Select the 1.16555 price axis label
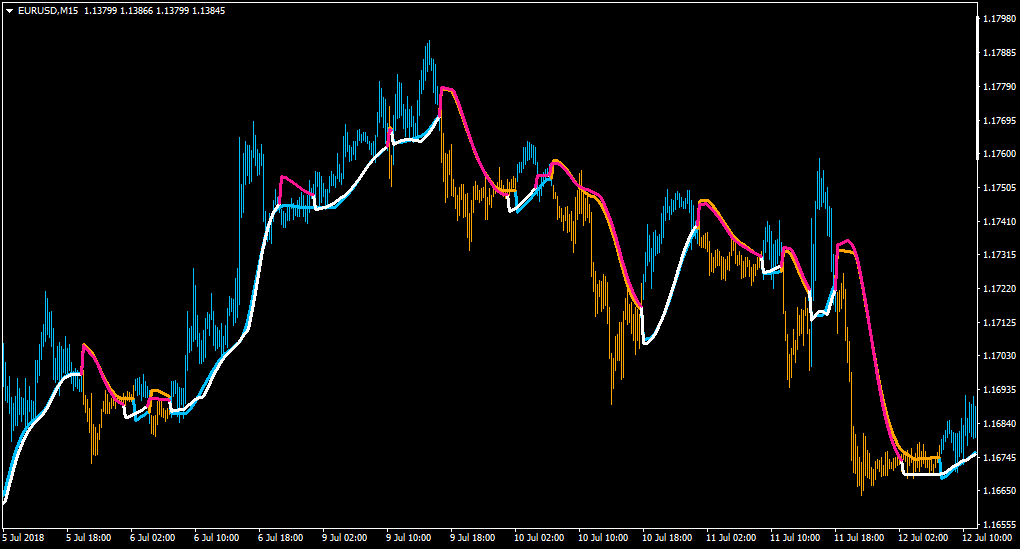The image size is (1020, 549). (x=1000, y=524)
